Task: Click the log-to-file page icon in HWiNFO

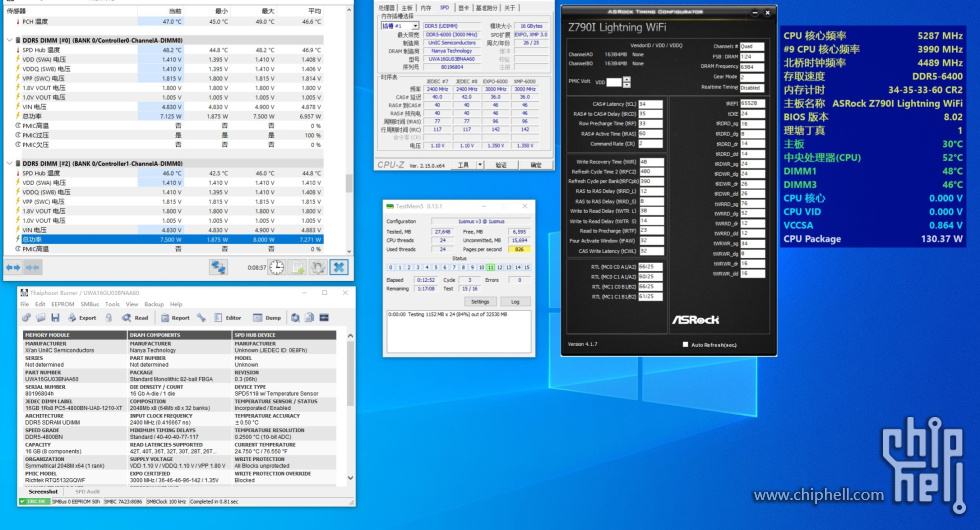Action: 298,268
